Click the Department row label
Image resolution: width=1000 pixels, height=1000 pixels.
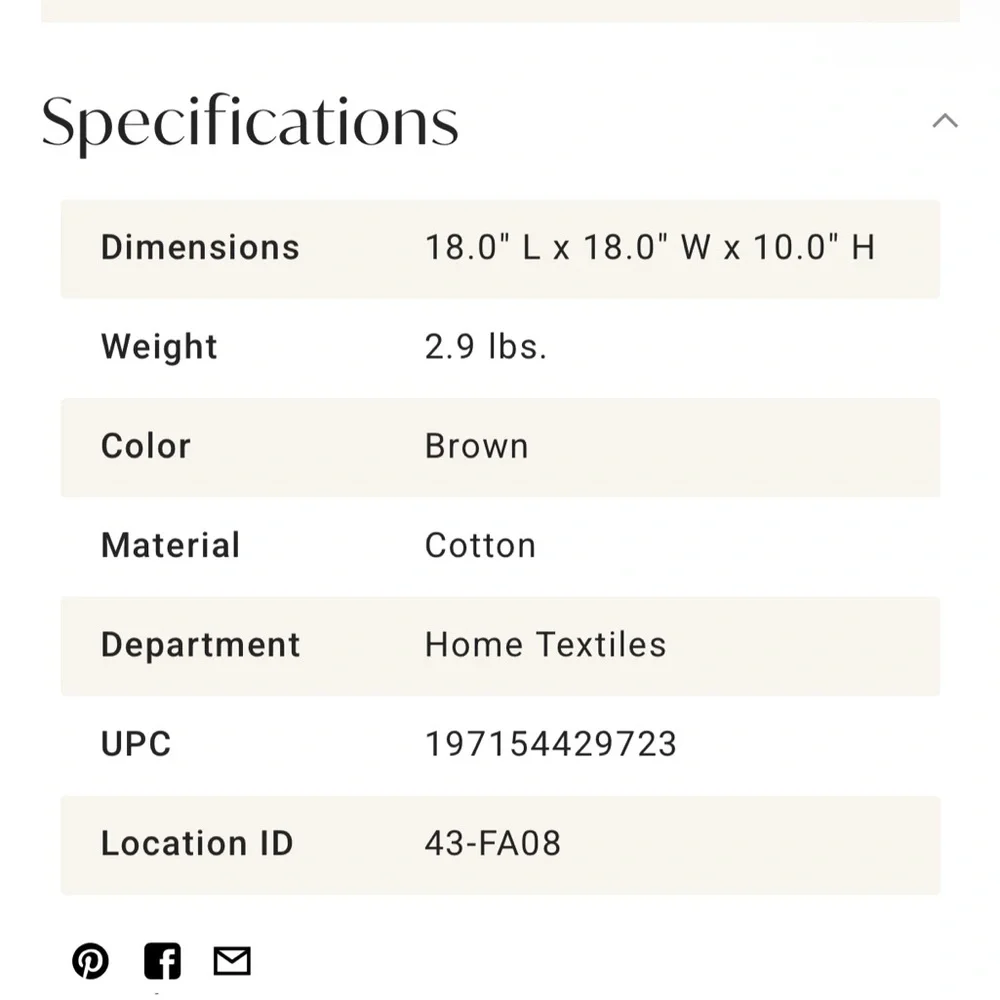(200, 644)
